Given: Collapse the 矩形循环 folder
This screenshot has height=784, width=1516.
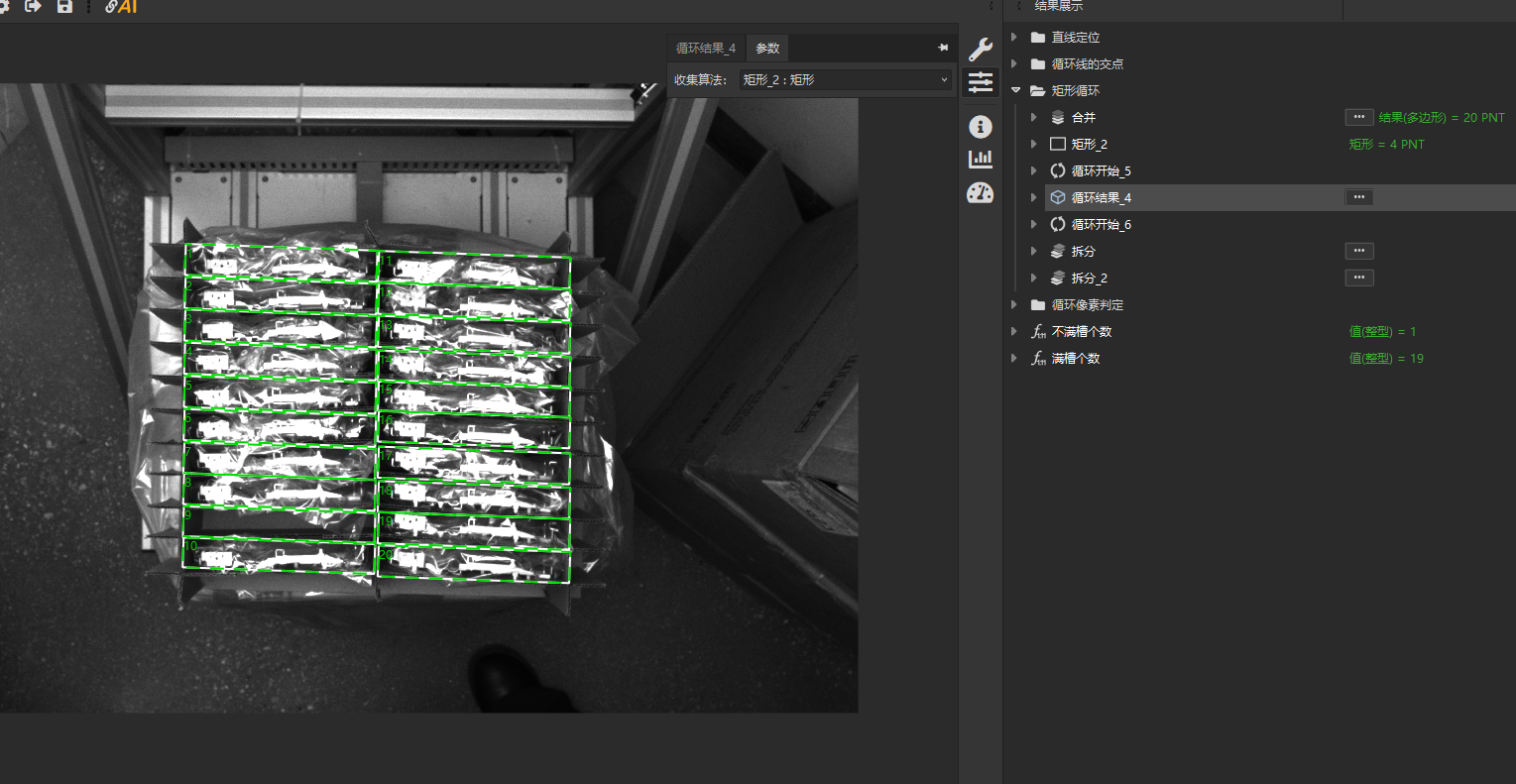Looking at the screenshot, I should point(1015,90).
